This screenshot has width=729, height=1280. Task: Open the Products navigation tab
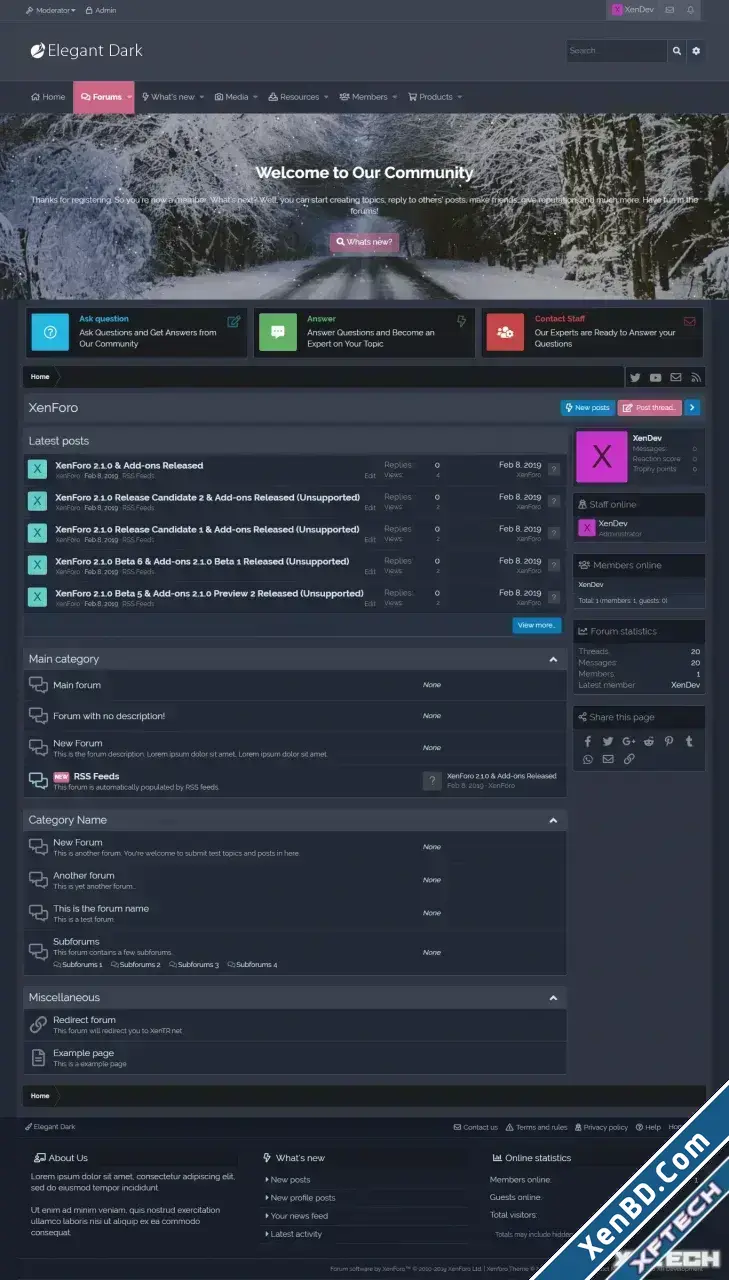tap(430, 97)
